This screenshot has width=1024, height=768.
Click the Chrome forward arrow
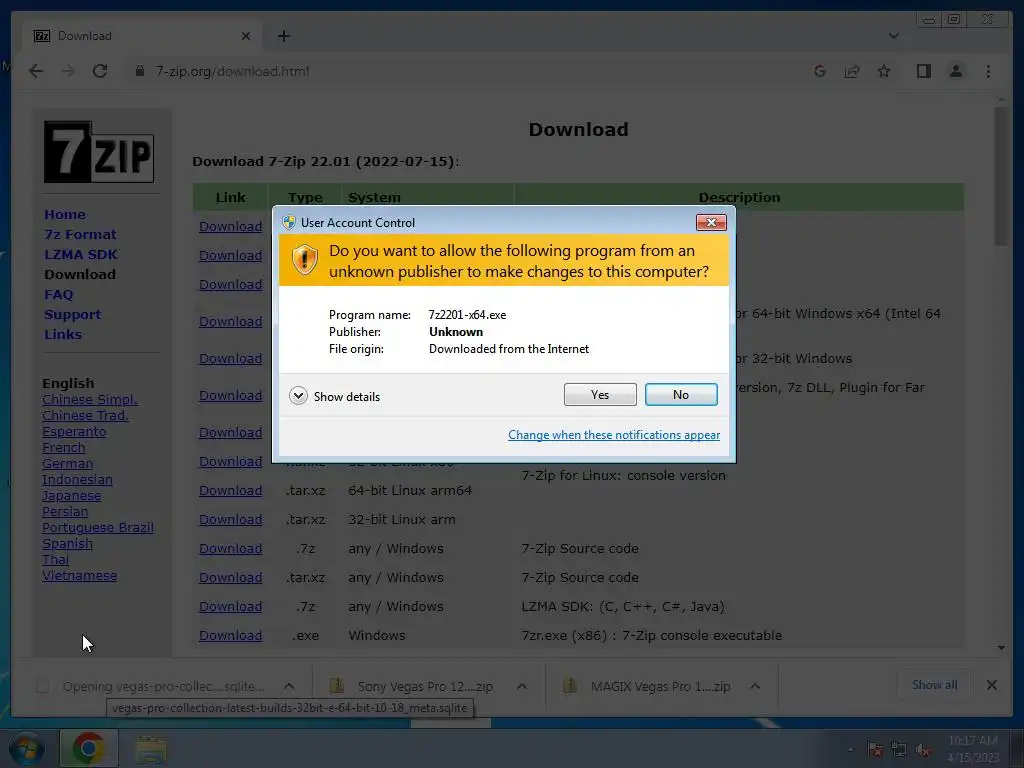coord(68,71)
